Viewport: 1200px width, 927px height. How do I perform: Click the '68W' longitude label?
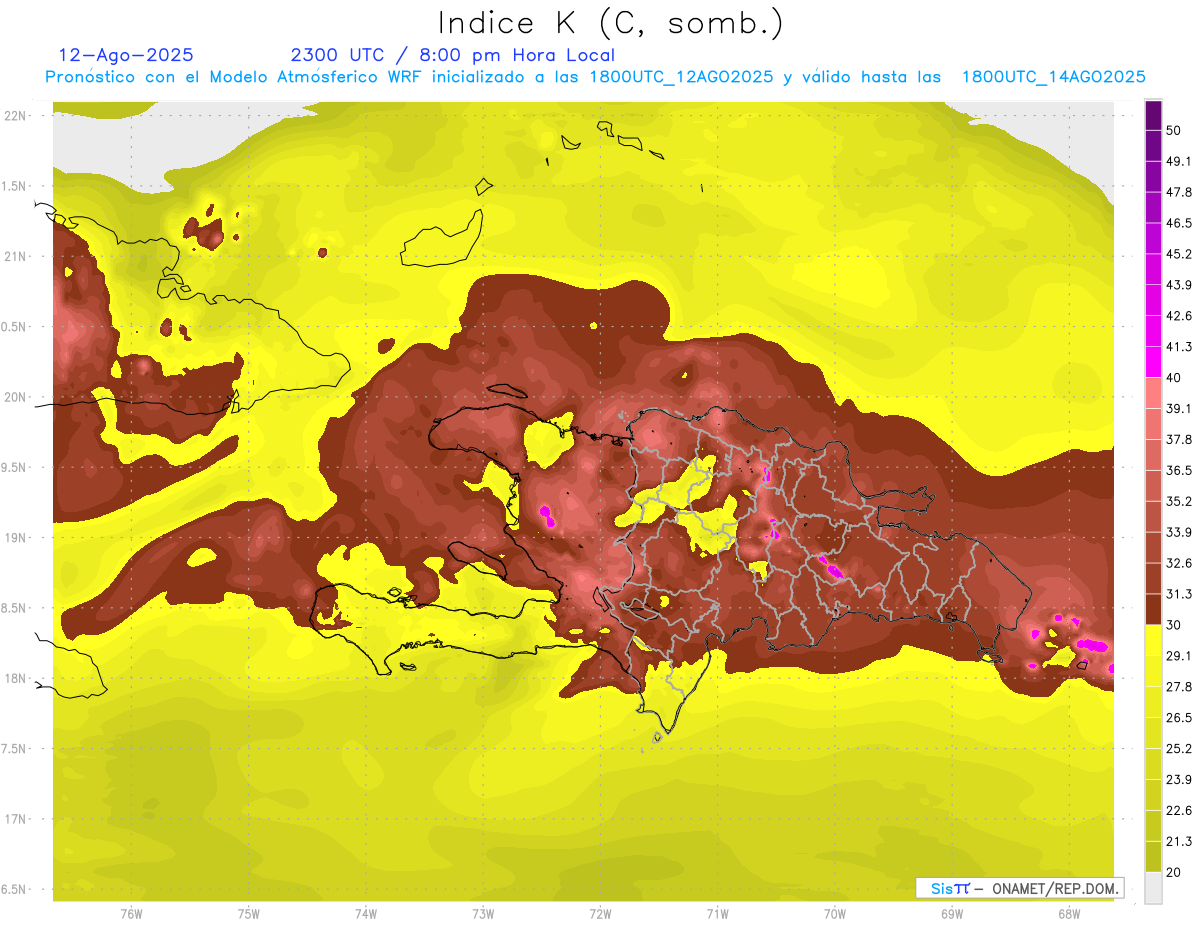[1069, 914]
